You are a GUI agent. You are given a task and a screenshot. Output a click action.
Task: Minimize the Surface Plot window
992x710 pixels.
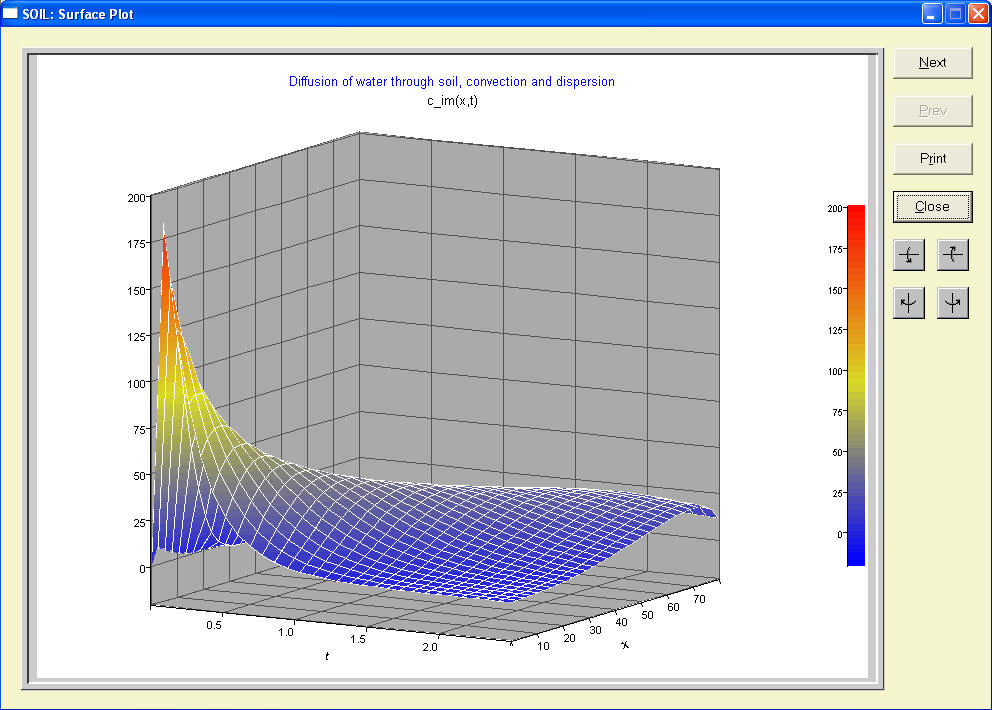tap(932, 14)
